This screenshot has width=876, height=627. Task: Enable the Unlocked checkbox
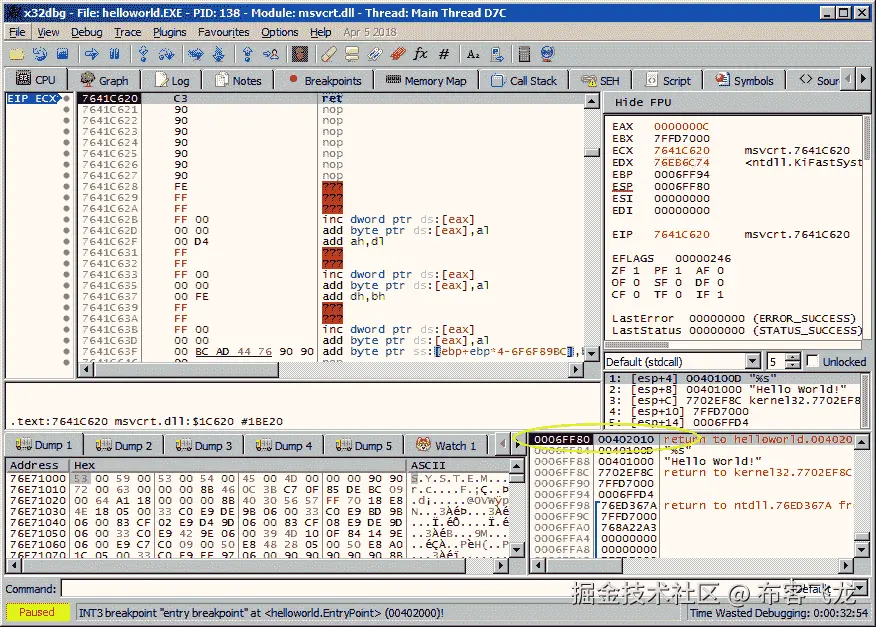pos(813,361)
